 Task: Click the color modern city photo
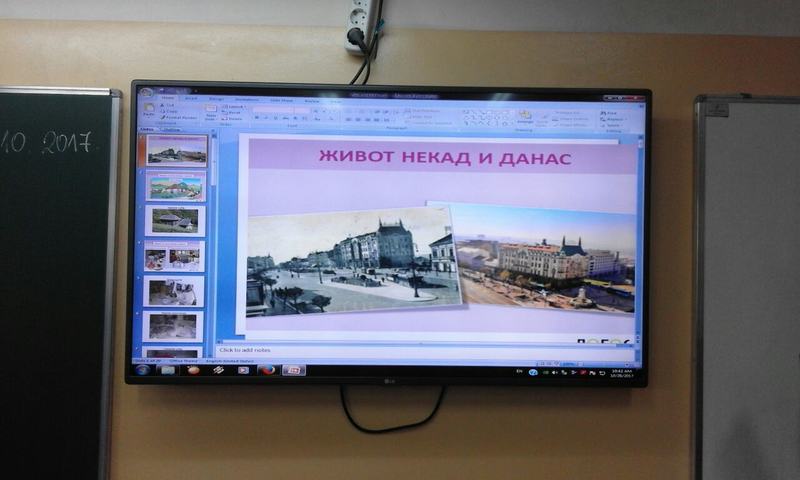coord(545,260)
